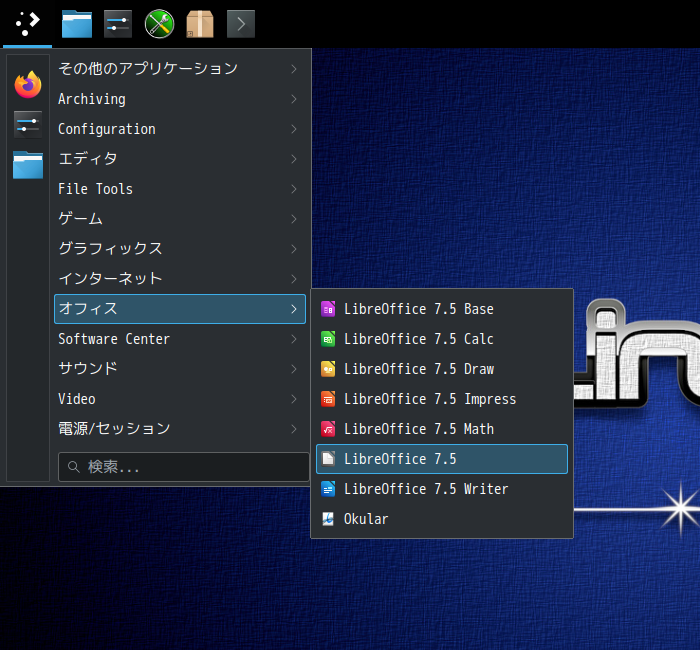Screen dimensions: 700x650
Task: Click the LibreOffice Math icon
Action: [x=328, y=429]
